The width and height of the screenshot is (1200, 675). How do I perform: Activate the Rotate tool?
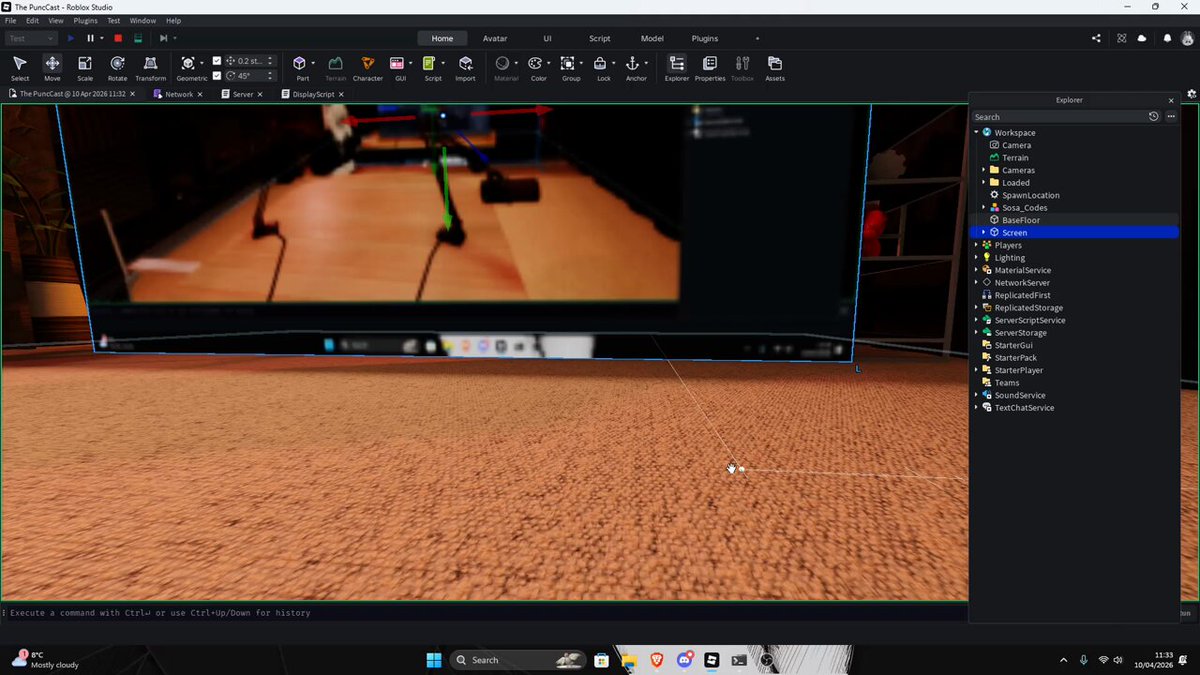pyautogui.click(x=117, y=68)
